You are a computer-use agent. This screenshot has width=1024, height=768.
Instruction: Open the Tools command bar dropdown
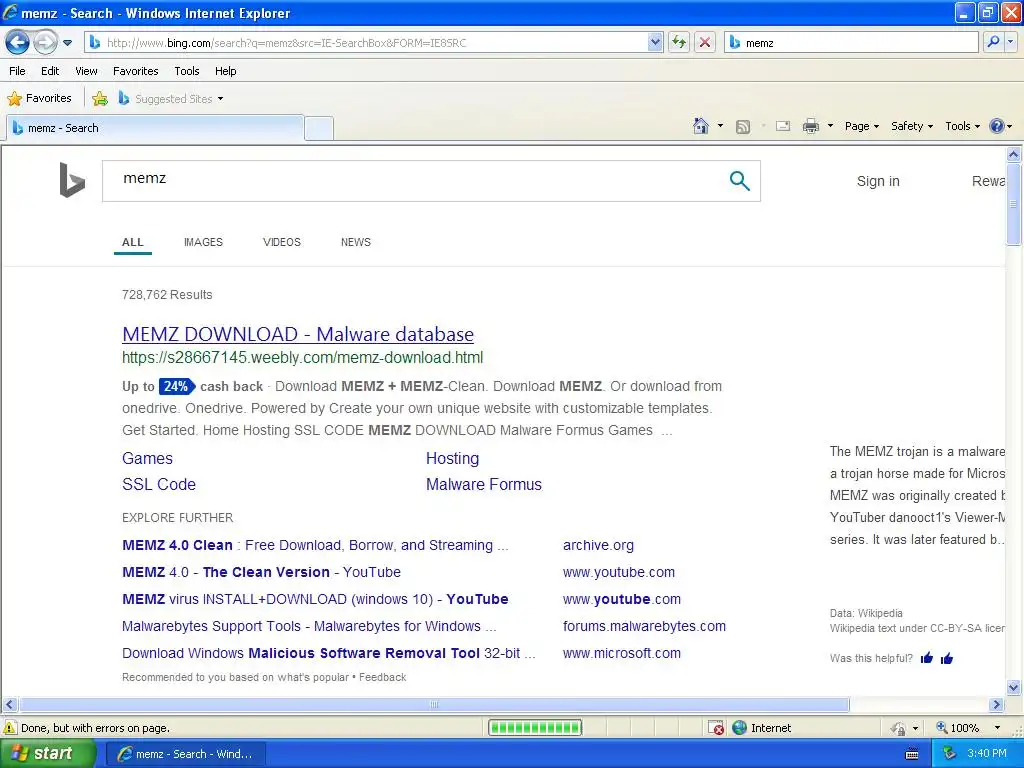pyautogui.click(x=963, y=126)
